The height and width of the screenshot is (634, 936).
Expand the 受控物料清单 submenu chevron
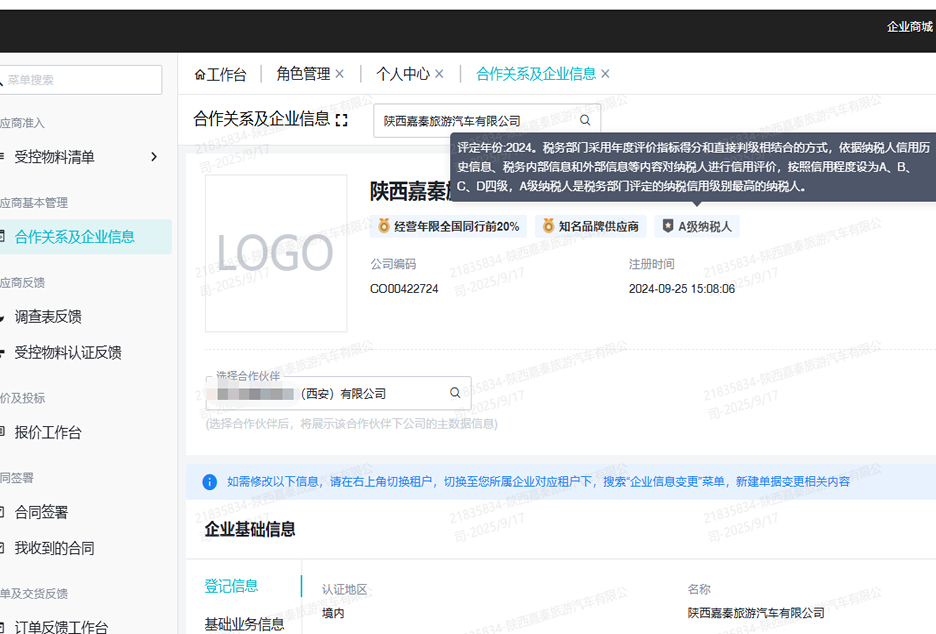tap(154, 157)
